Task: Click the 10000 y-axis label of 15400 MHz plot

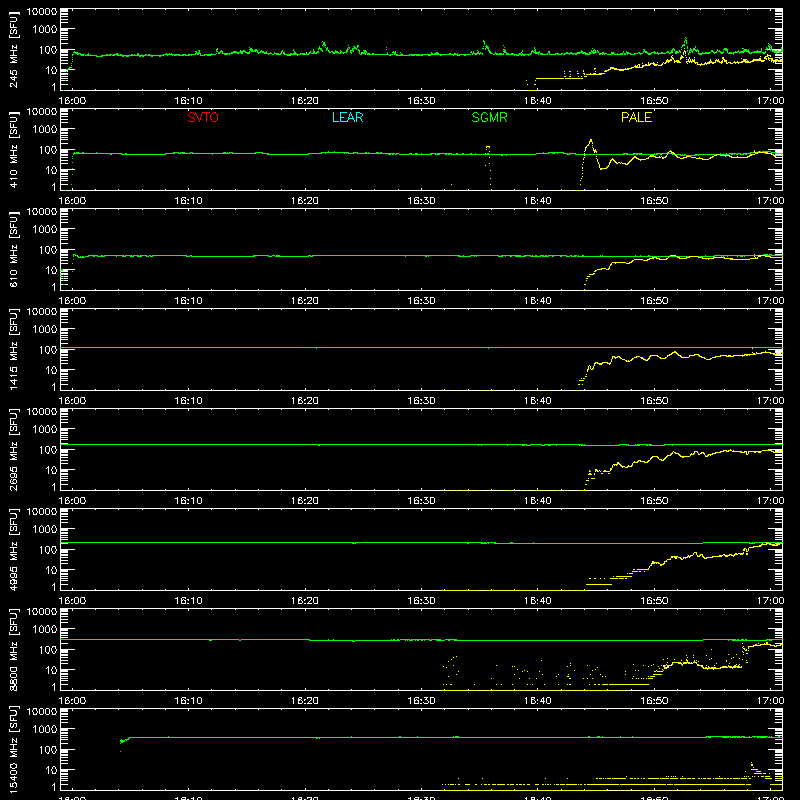Action: tap(42, 712)
